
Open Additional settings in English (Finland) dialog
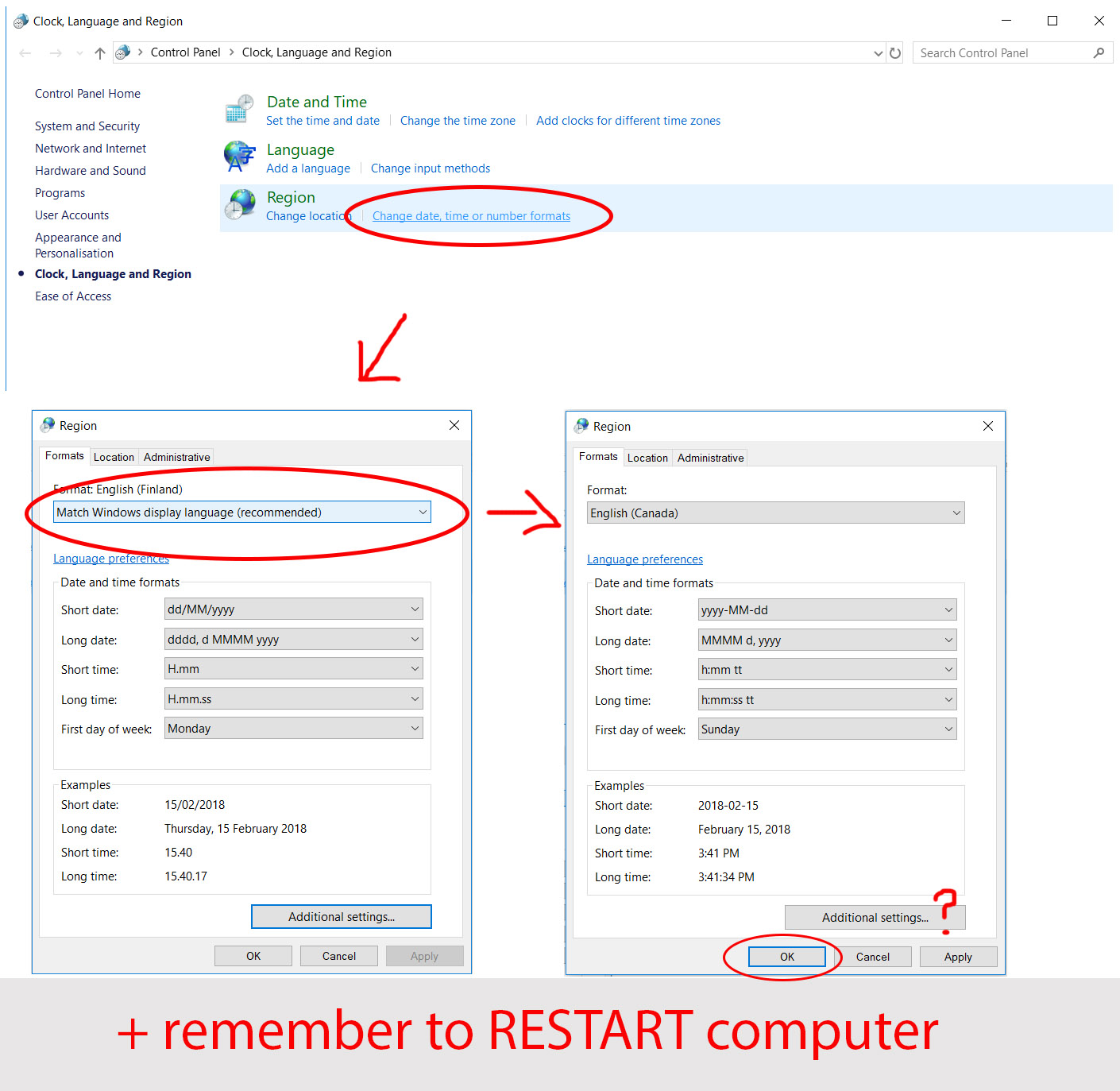[x=342, y=917]
